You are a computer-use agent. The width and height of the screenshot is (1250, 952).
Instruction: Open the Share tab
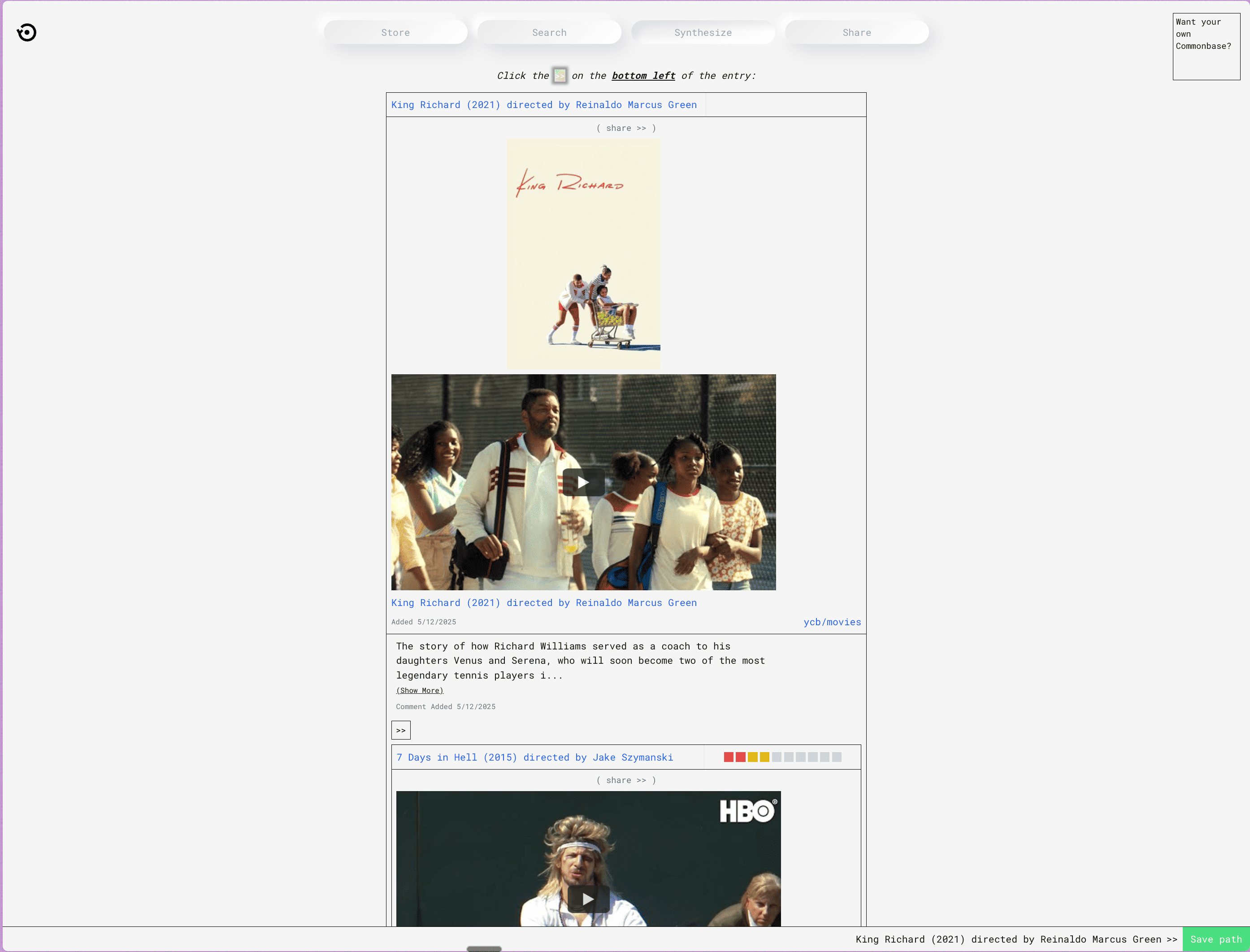coord(857,32)
